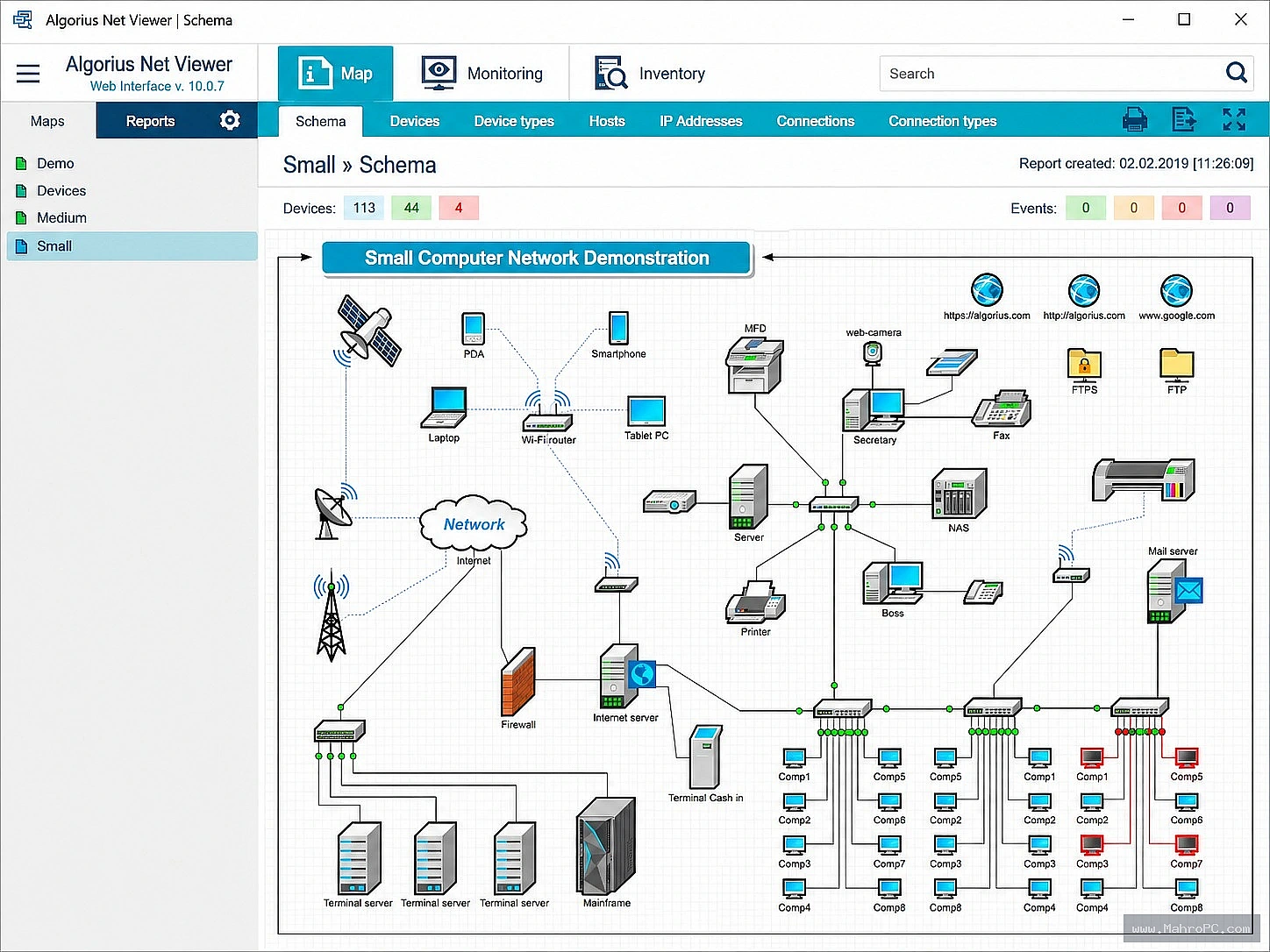Click the MFD printer icon
The height and width of the screenshot is (952, 1270).
(754, 366)
